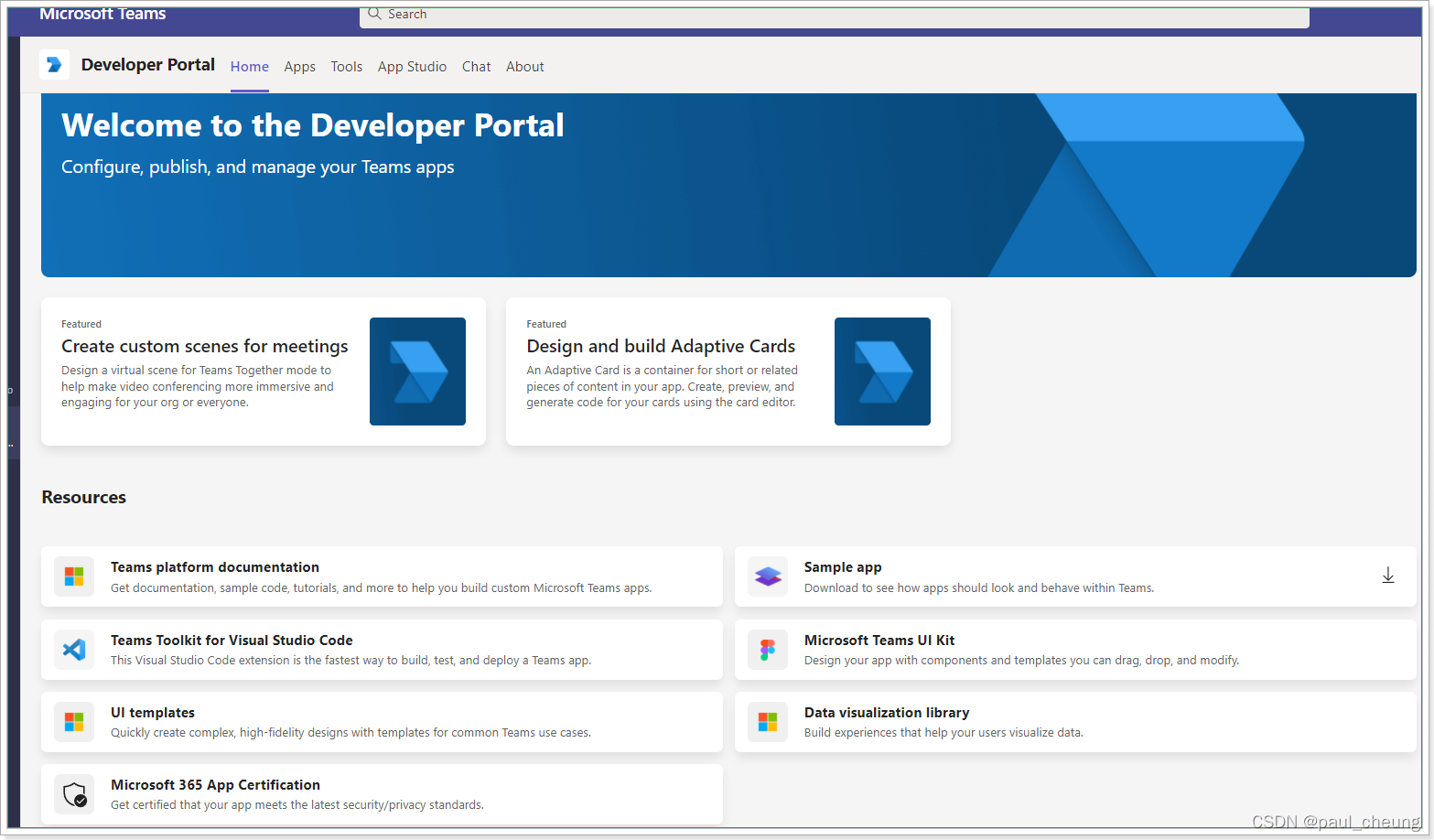Click the Microsoft logo beside Data visualization library
Image resolution: width=1434 pixels, height=840 pixels.
[x=768, y=722]
